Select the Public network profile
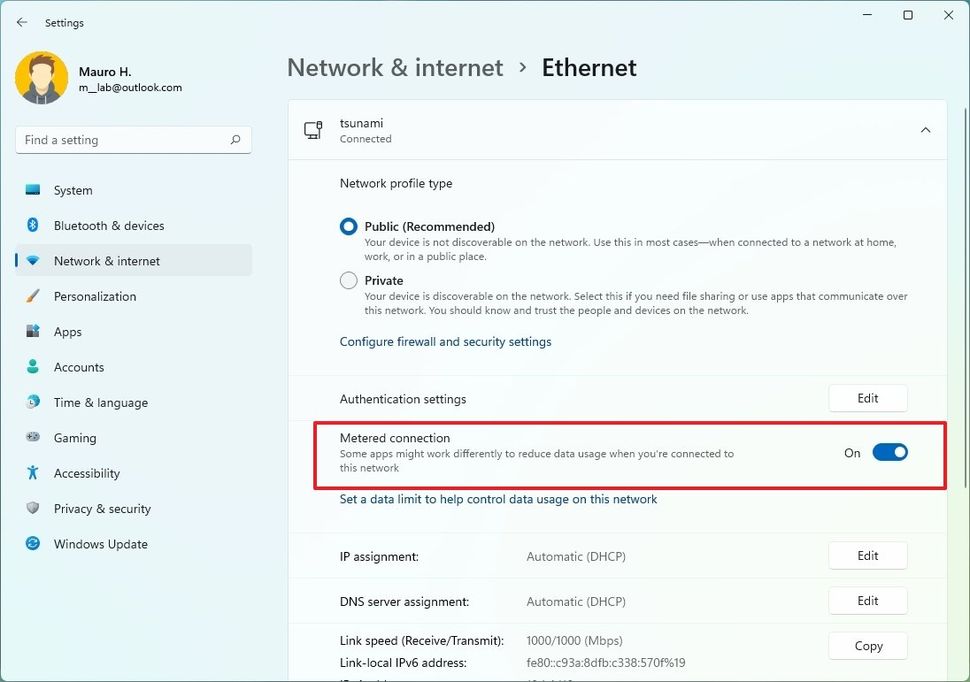Viewport: 970px width, 682px height. (347, 226)
